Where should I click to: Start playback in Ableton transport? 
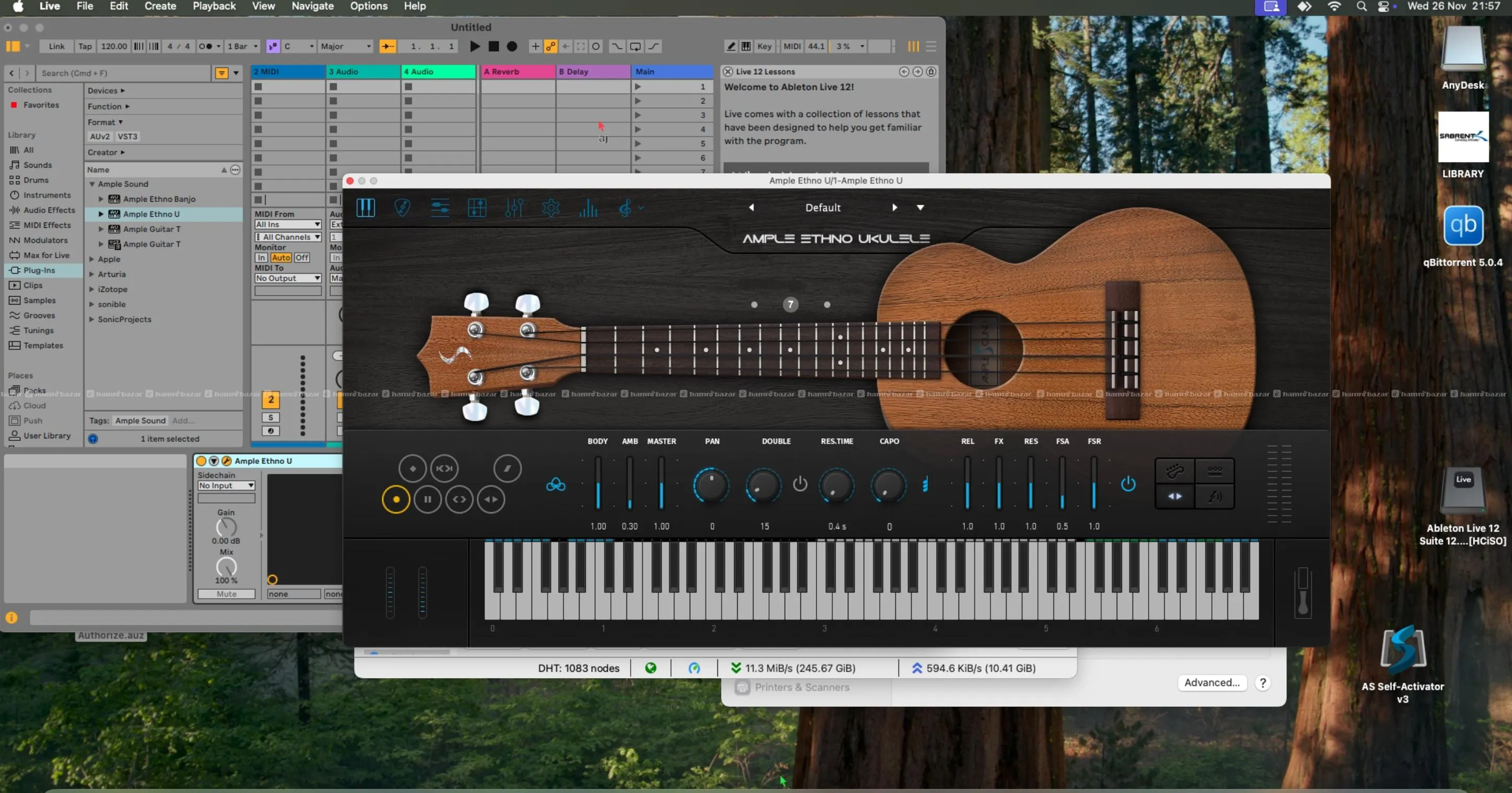point(475,46)
